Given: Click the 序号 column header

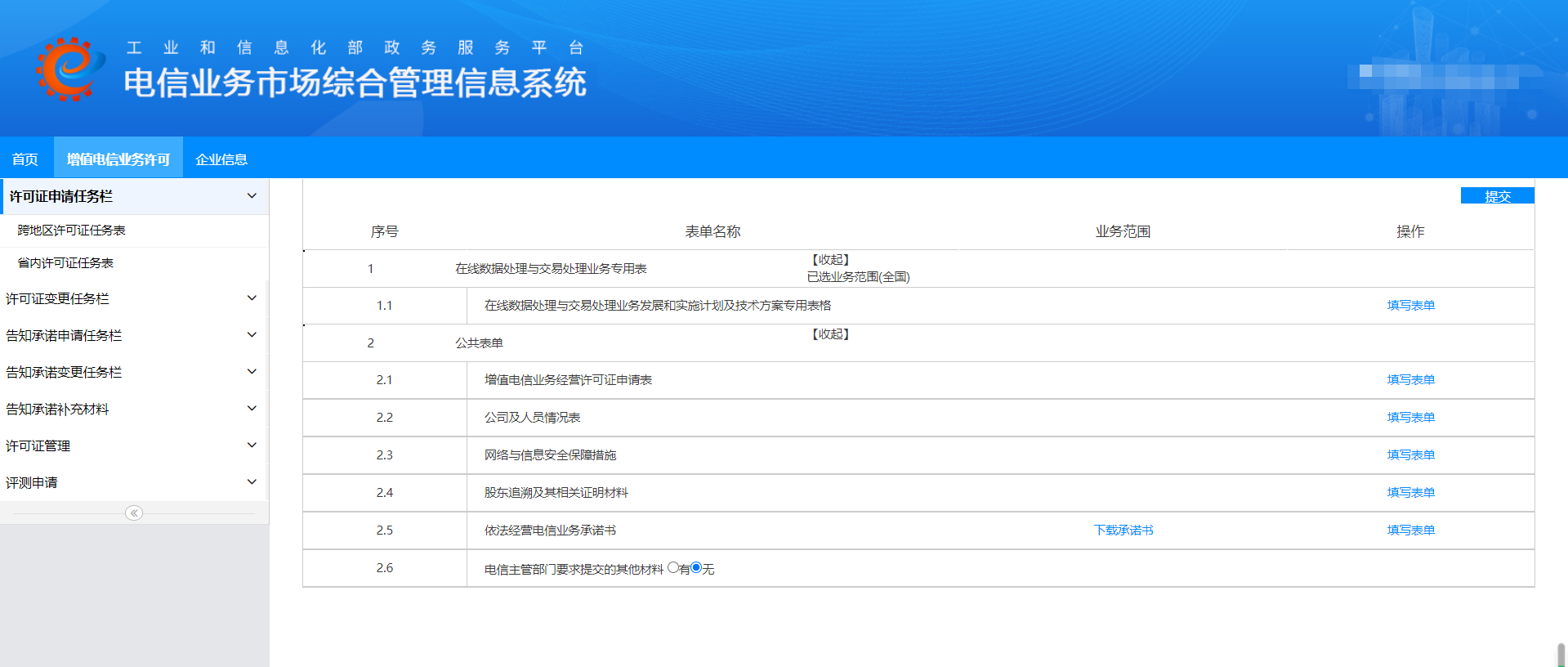Looking at the screenshot, I should [384, 232].
